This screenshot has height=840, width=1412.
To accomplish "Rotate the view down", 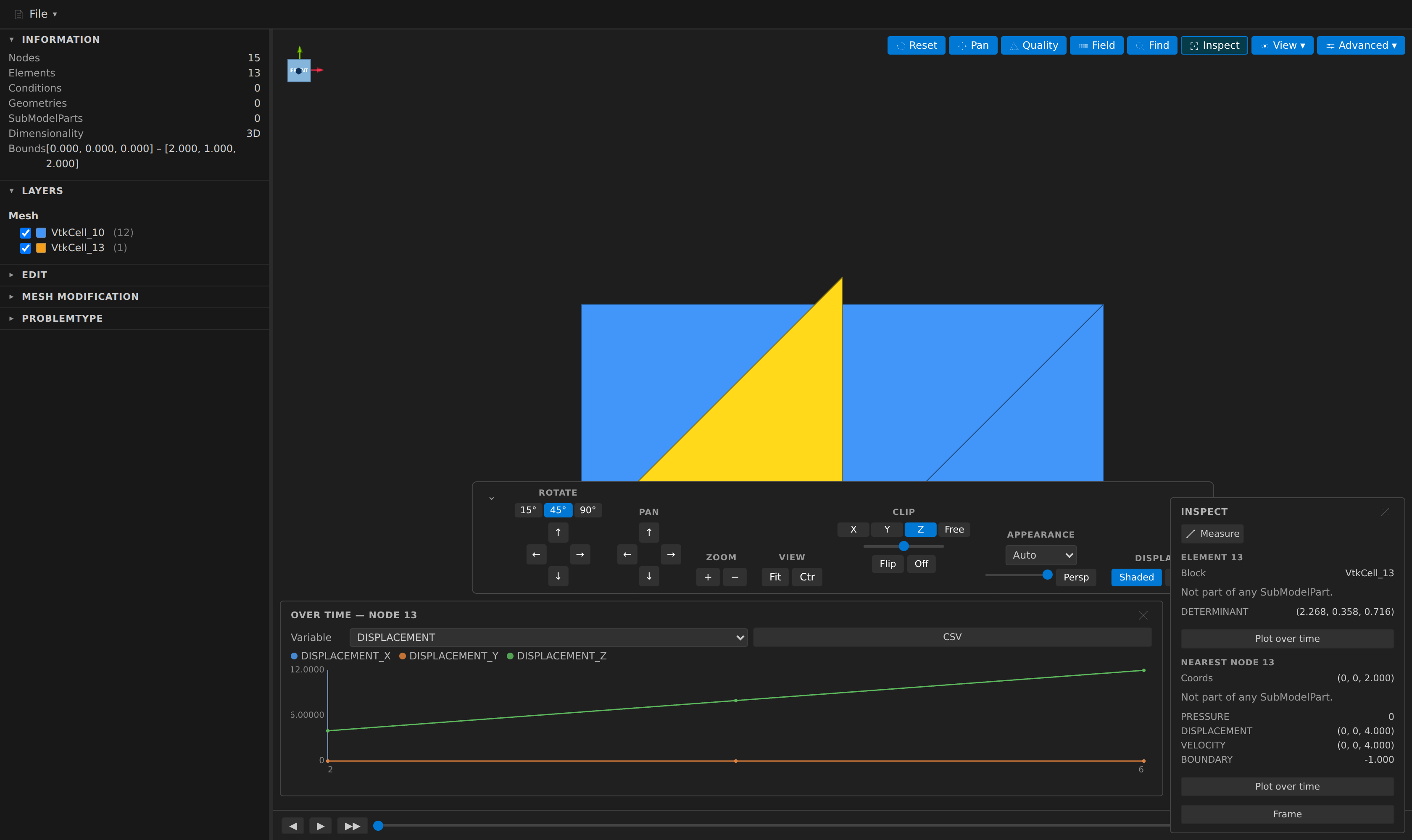I will tap(558, 576).
